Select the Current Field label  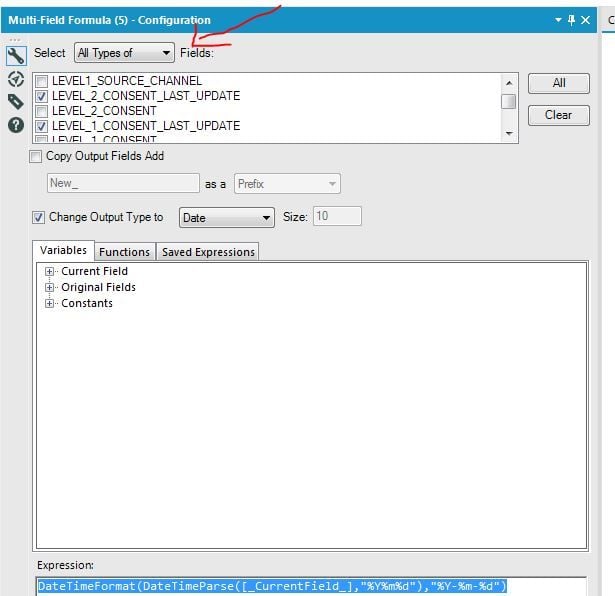95,271
